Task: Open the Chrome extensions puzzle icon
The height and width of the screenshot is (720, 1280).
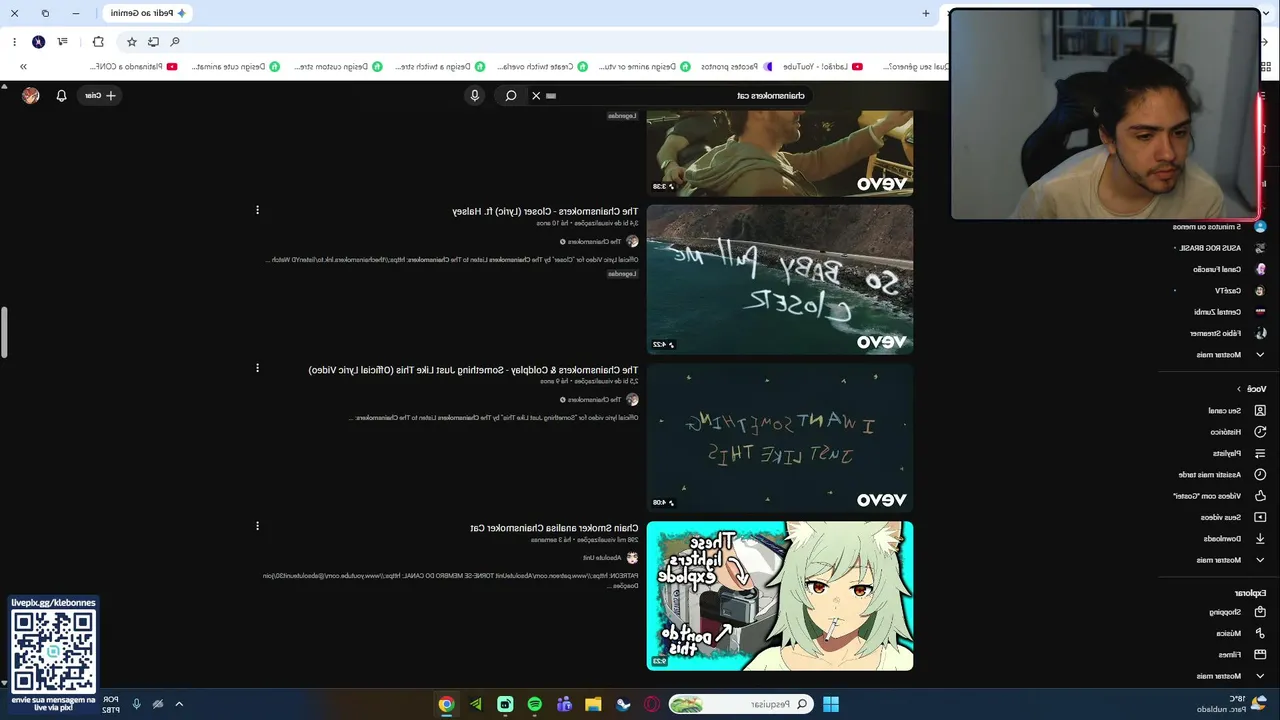Action: pos(98,42)
